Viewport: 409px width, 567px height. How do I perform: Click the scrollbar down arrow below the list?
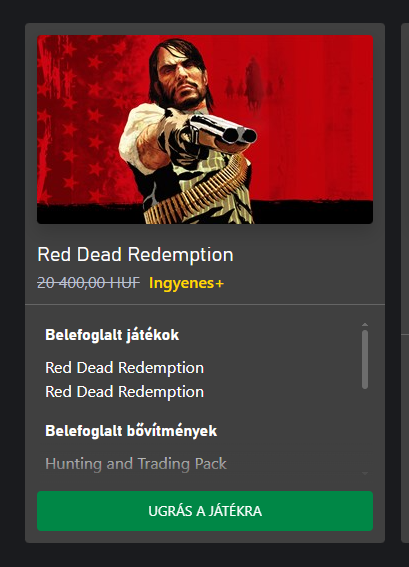pyautogui.click(x=365, y=473)
